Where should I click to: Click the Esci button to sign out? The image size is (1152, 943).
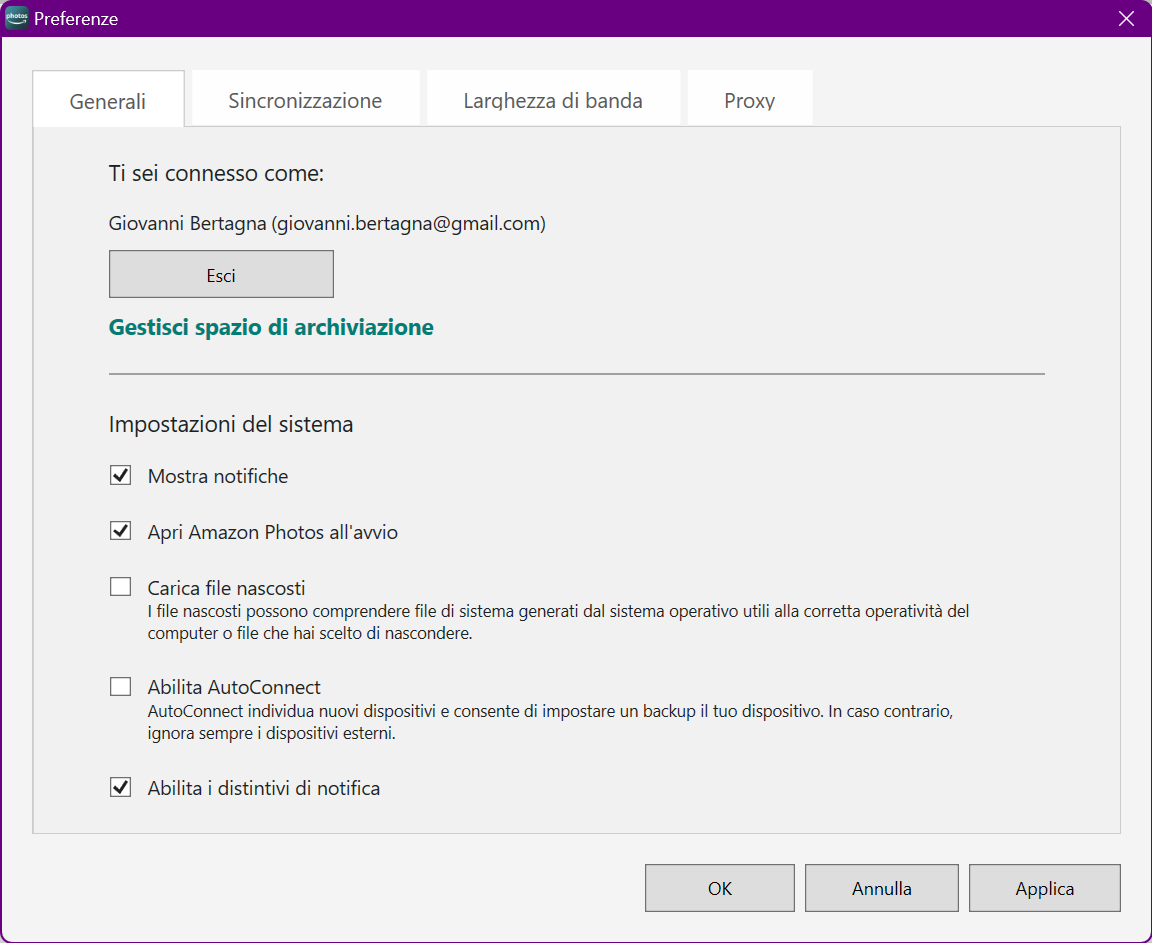point(221,274)
